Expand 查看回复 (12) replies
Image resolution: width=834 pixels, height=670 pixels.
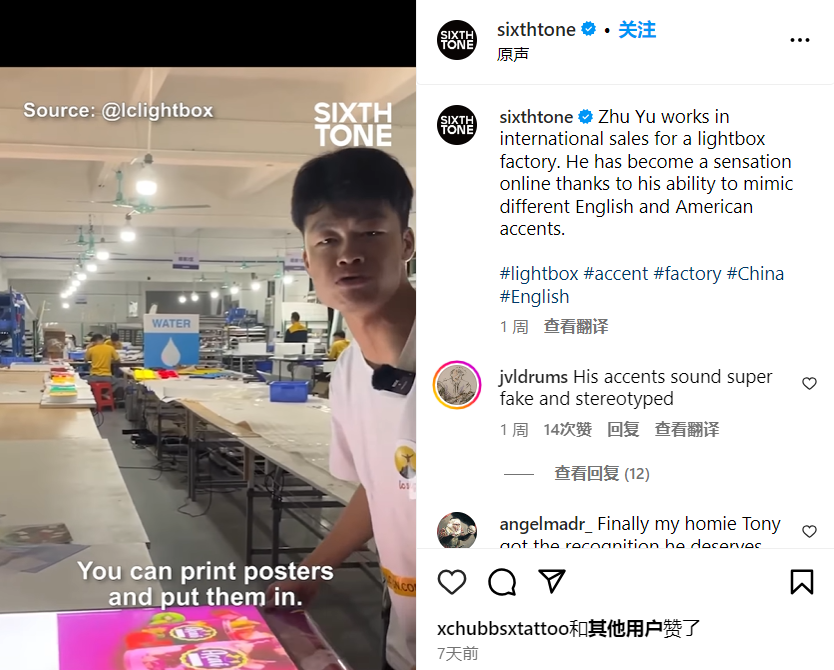coord(602,473)
